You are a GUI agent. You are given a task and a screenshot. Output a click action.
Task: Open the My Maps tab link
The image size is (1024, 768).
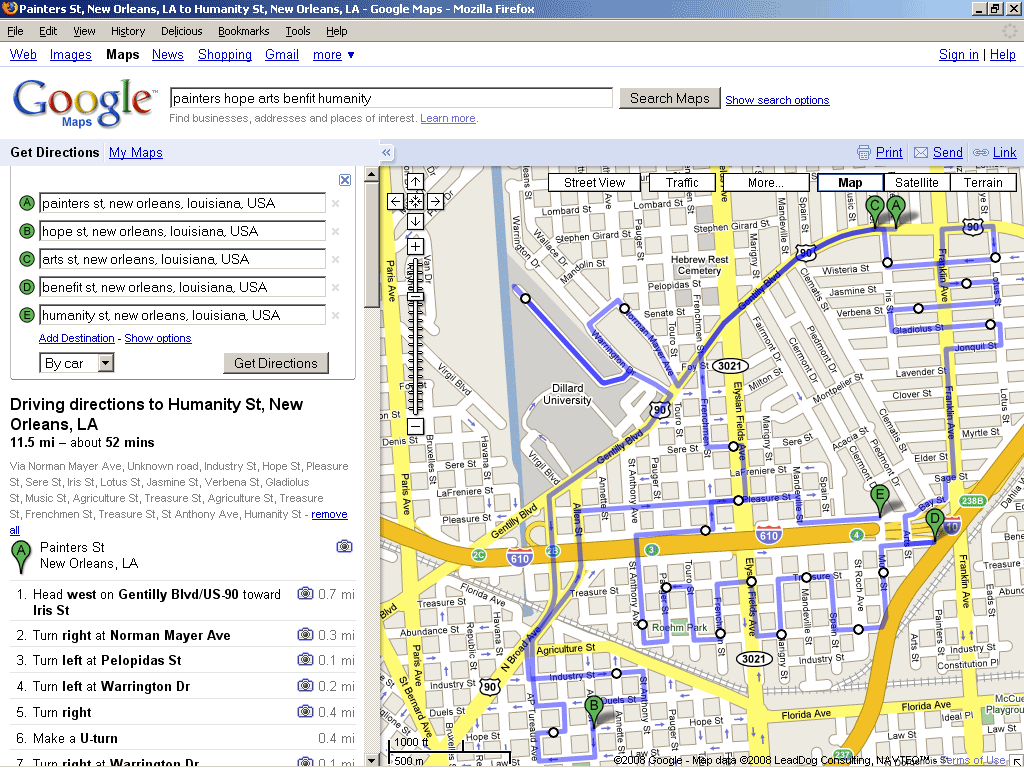pyautogui.click(x=136, y=152)
